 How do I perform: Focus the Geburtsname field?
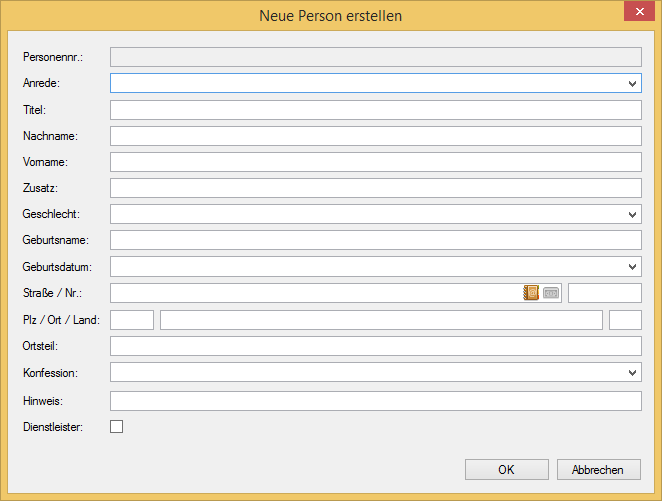376,240
